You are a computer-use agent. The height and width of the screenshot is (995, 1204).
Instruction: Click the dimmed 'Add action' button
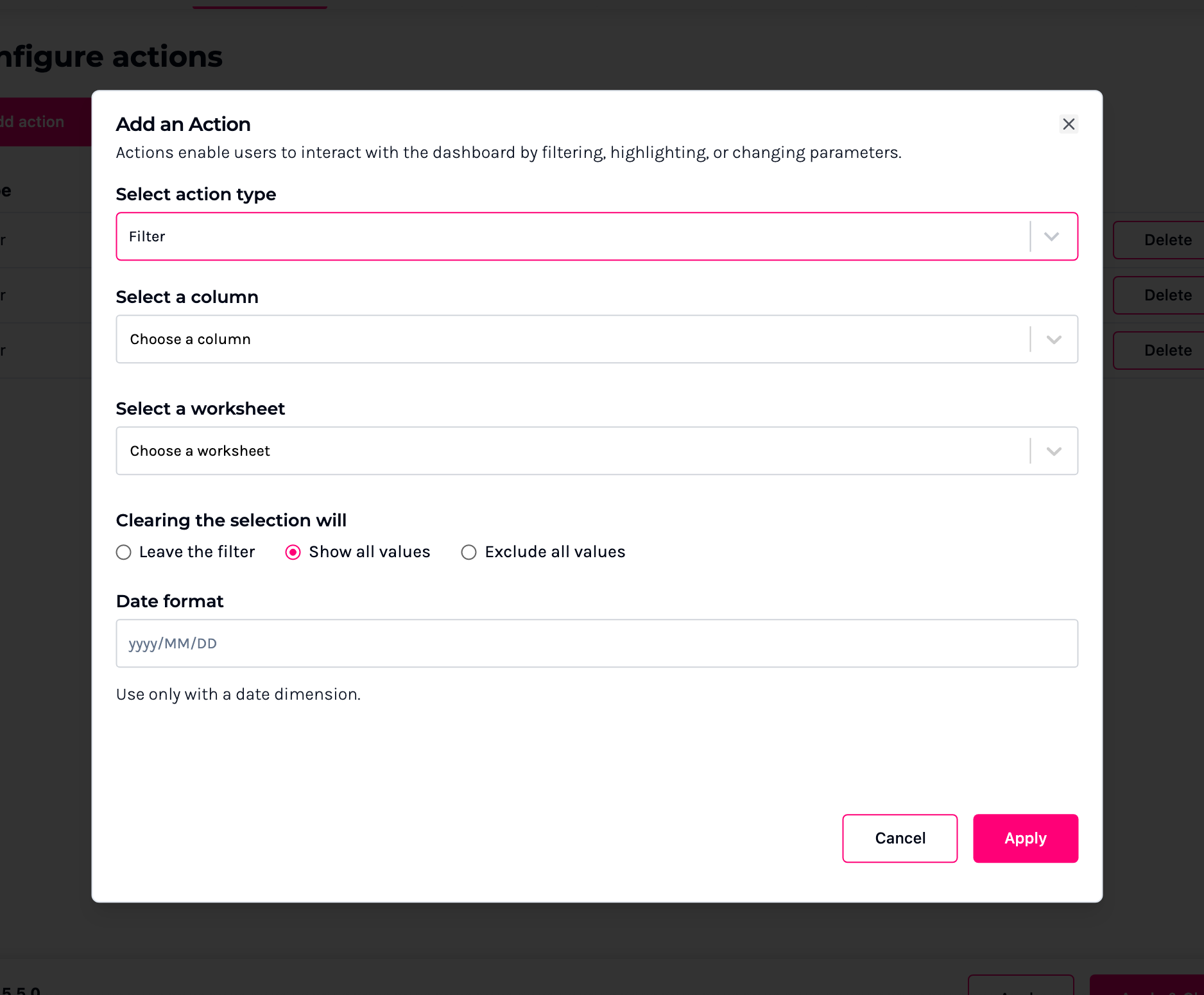(39, 122)
